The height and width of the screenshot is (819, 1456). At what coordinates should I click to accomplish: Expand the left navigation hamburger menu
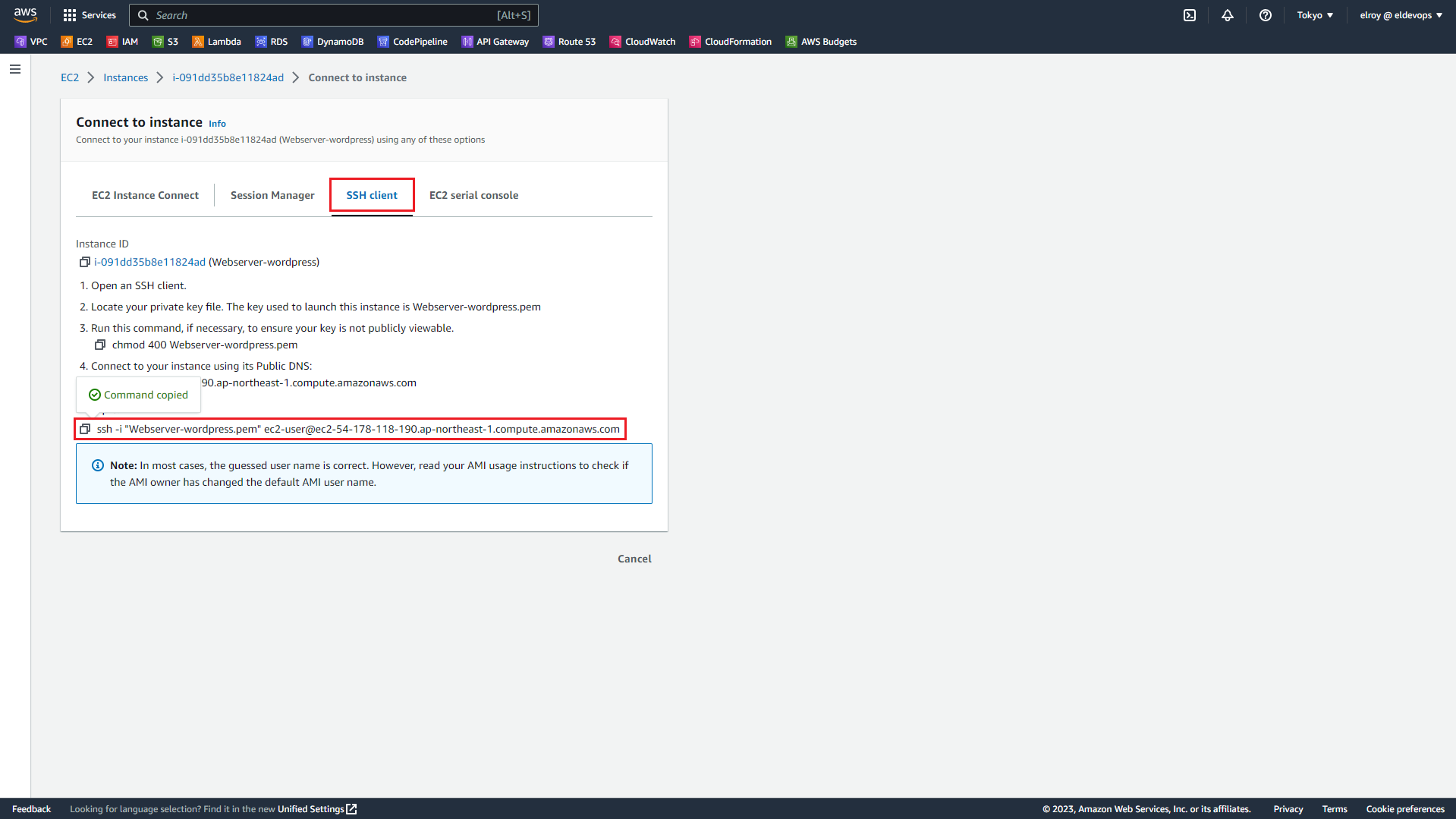coord(15,69)
